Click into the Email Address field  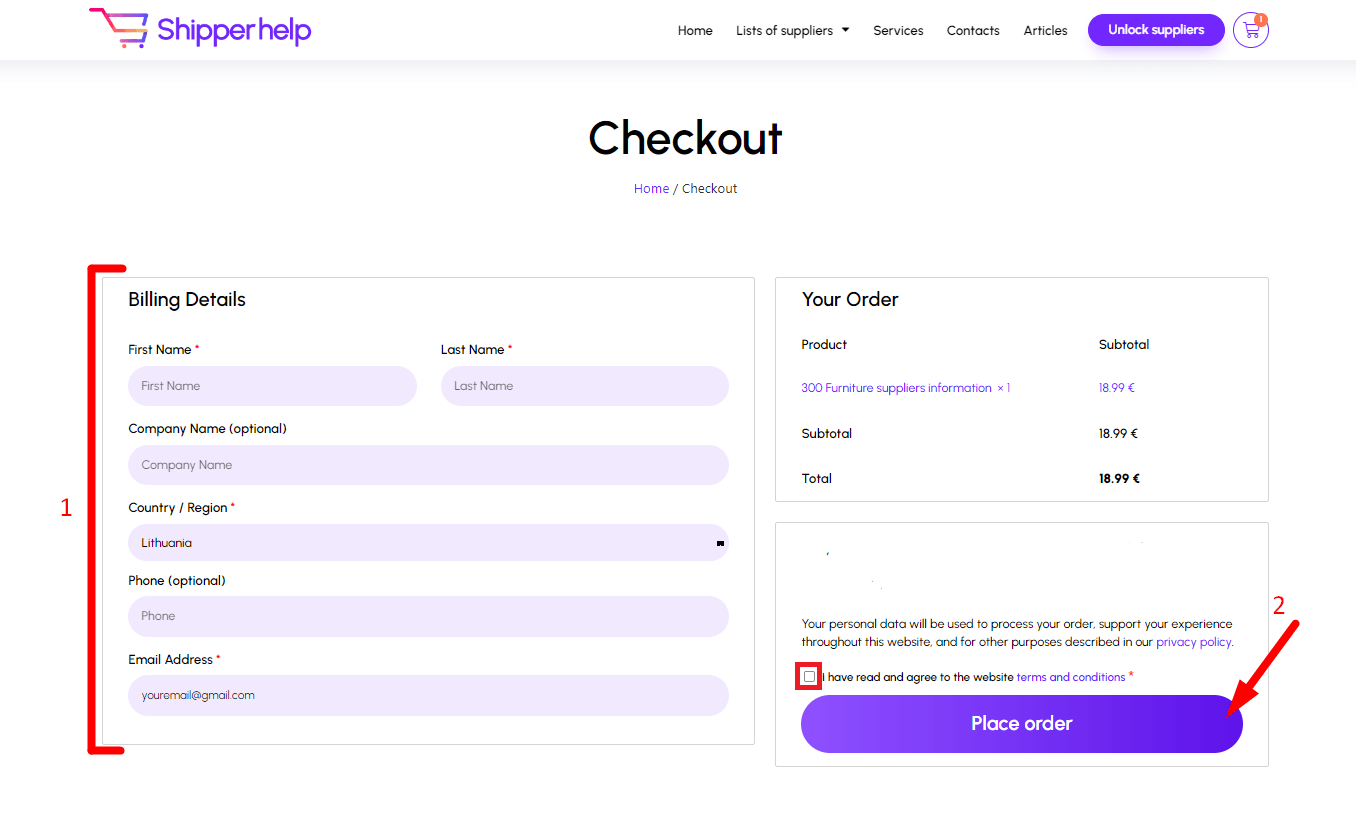pos(428,695)
